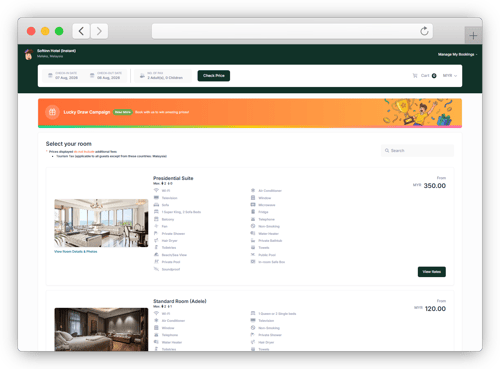The image size is (500, 369).
Task: Click View Rates for Presidential Suite
Action: click(x=432, y=272)
